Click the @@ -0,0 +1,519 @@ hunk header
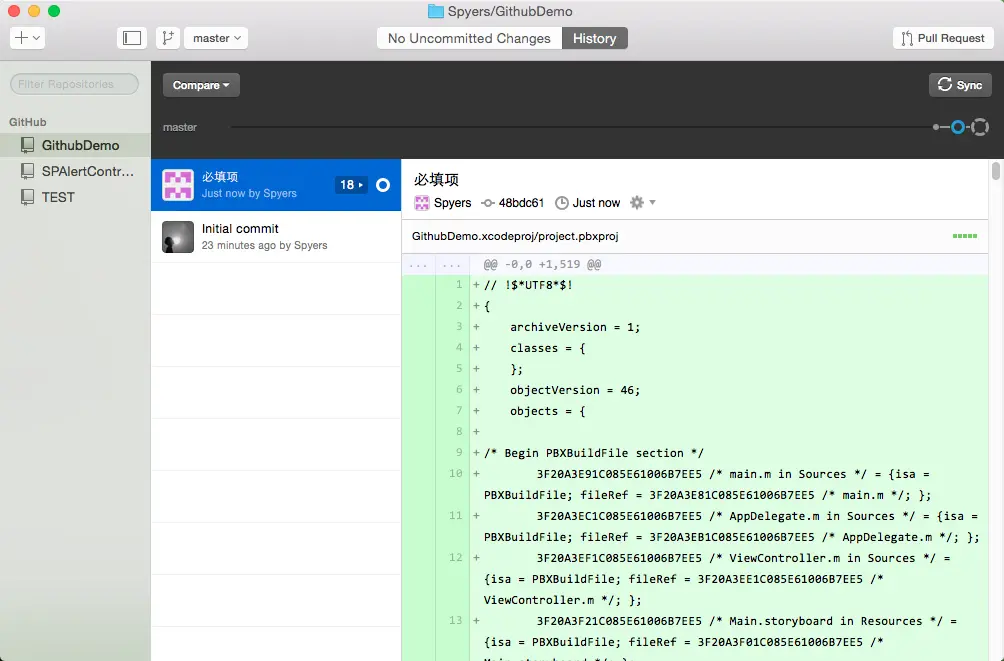Image resolution: width=1004 pixels, height=661 pixels. (542, 264)
